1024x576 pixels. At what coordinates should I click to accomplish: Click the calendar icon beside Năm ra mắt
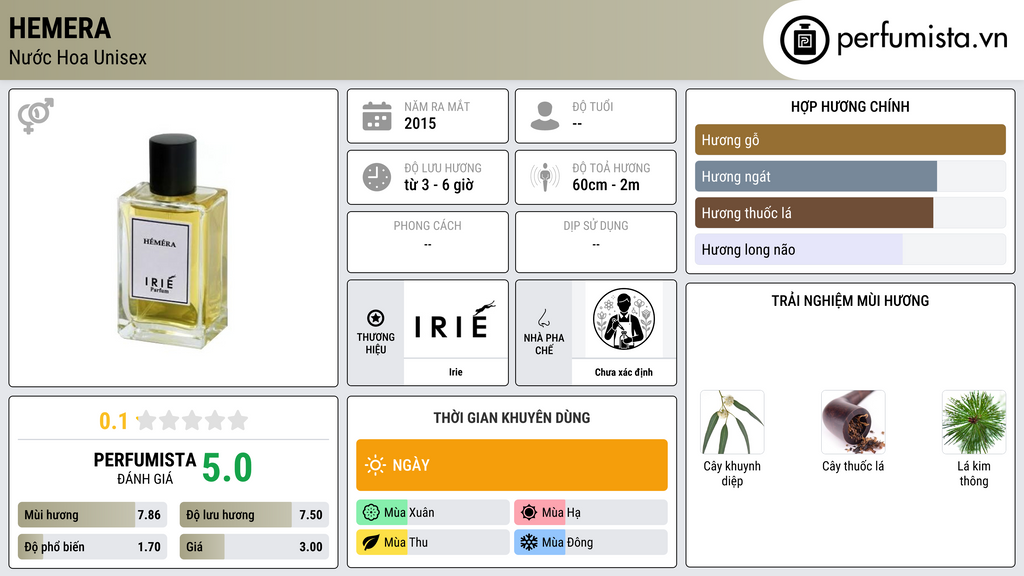[x=377, y=116]
